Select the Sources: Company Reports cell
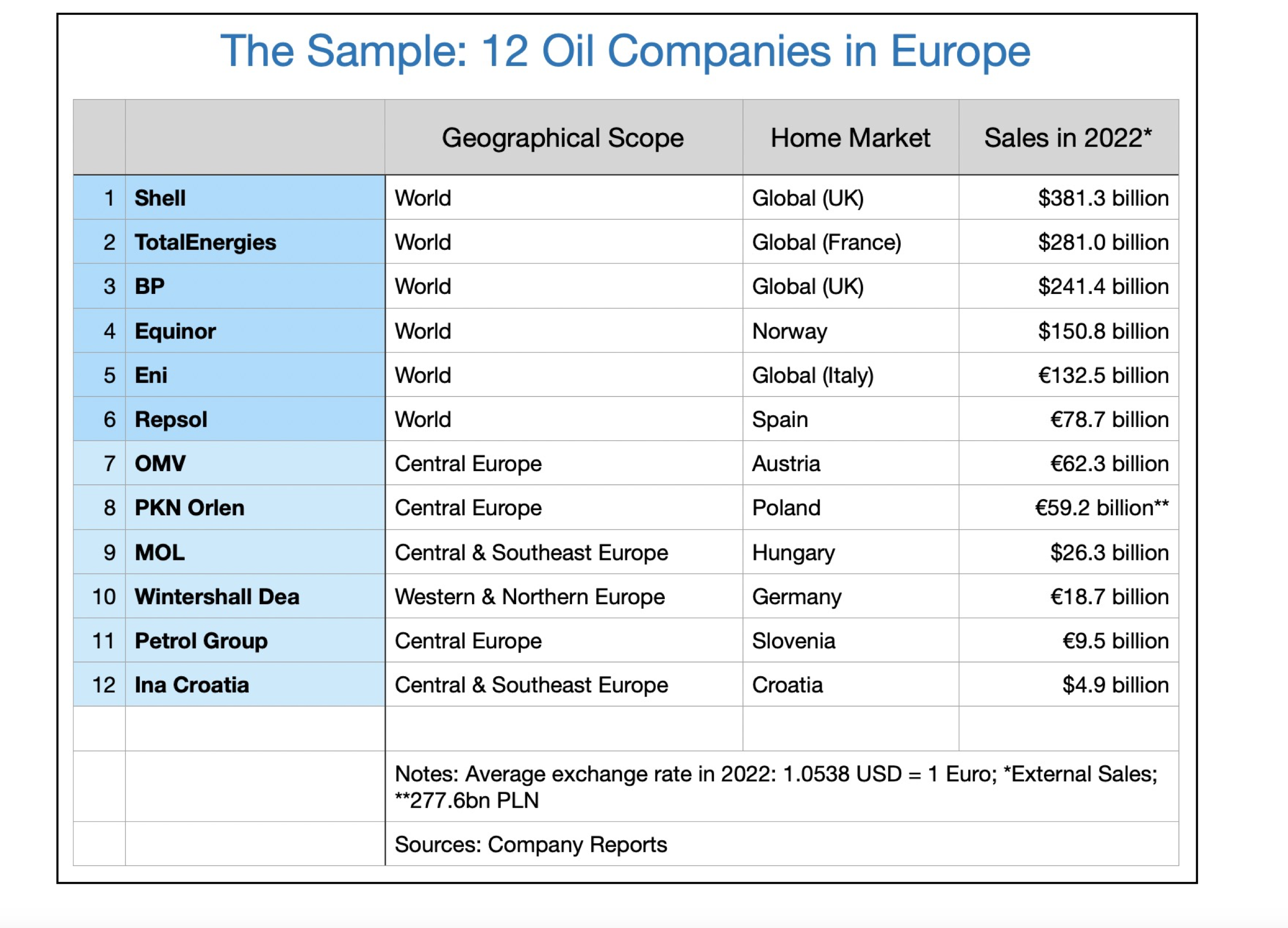 [782, 844]
